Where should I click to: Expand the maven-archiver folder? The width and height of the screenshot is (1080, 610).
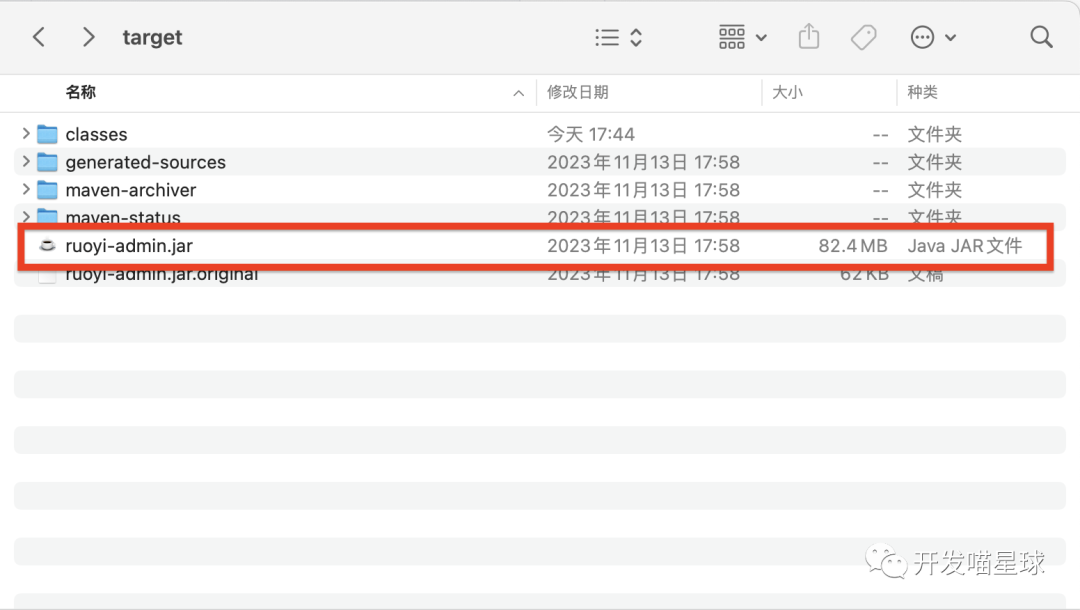pyautogui.click(x=25, y=189)
